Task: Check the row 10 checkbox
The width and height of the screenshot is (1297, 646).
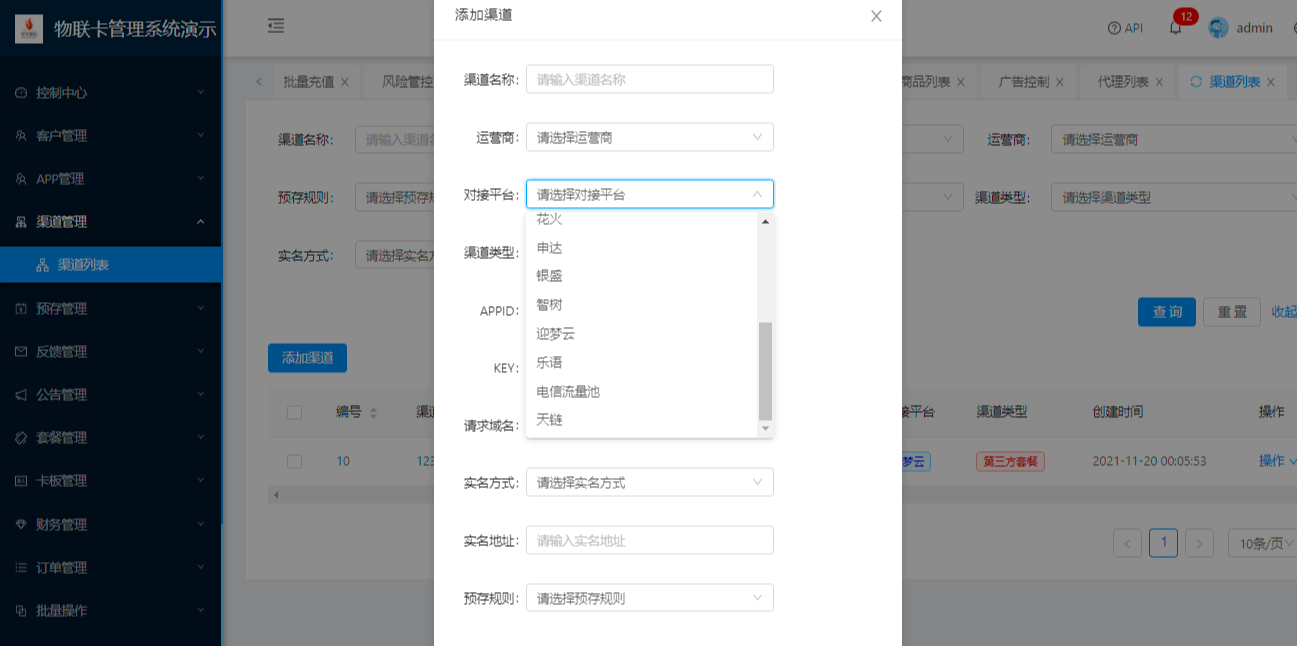Action: coord(294,461)
